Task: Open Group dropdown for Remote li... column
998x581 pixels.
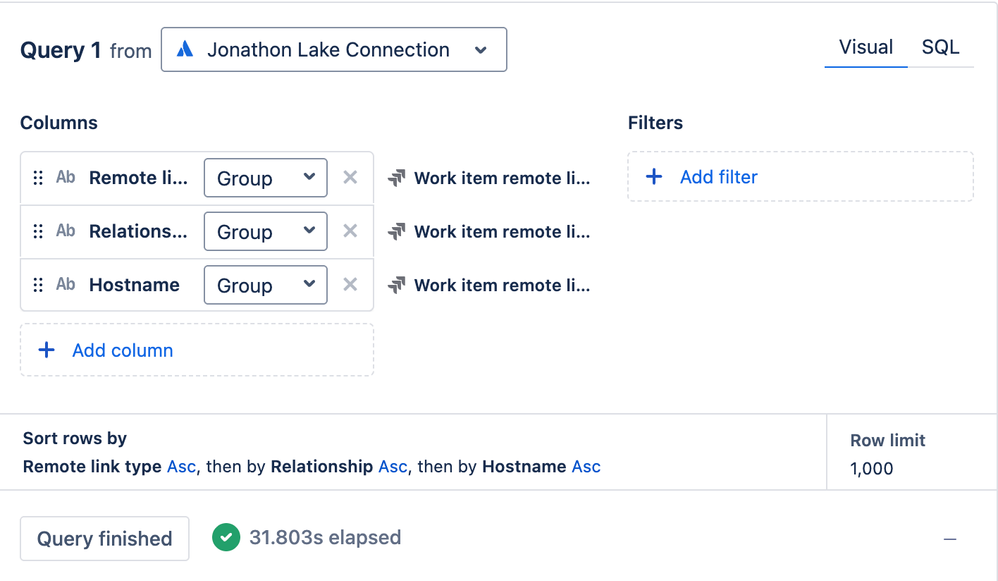Action: pyautogui.click(x=265, y=178)
